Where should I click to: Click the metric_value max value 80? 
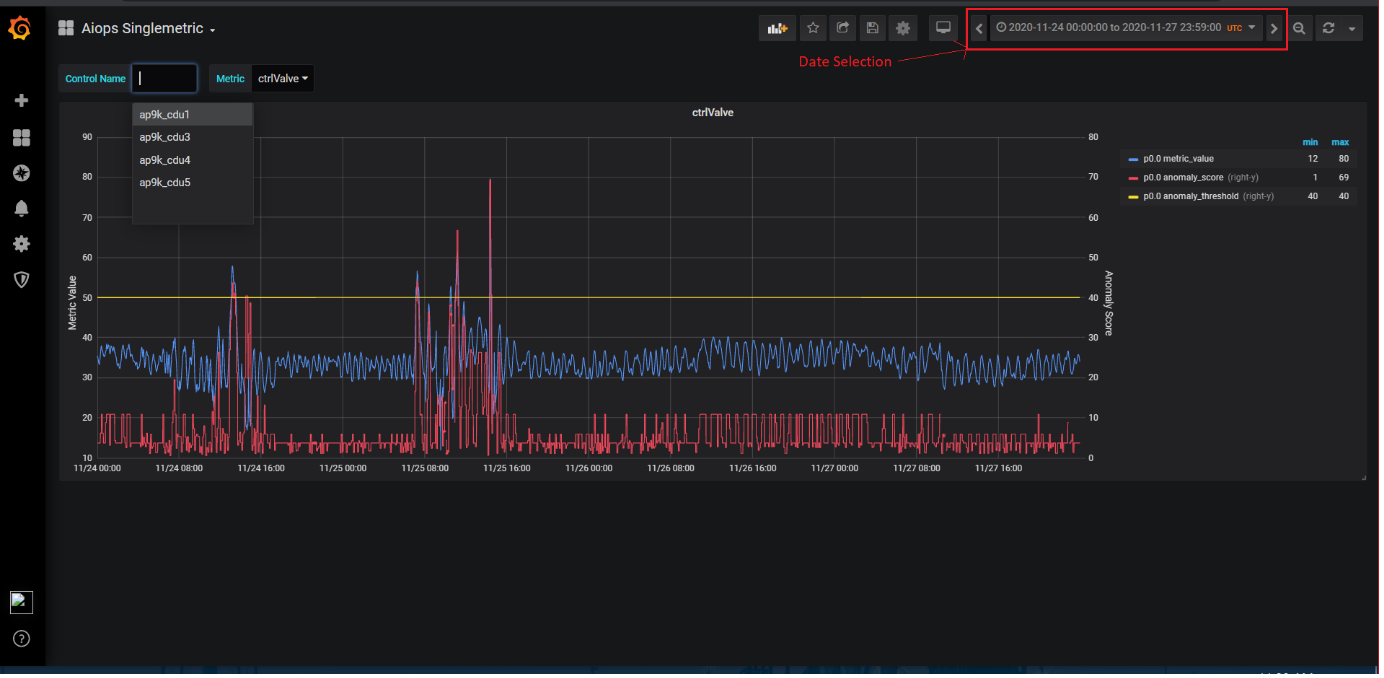tap(1343, 159)
